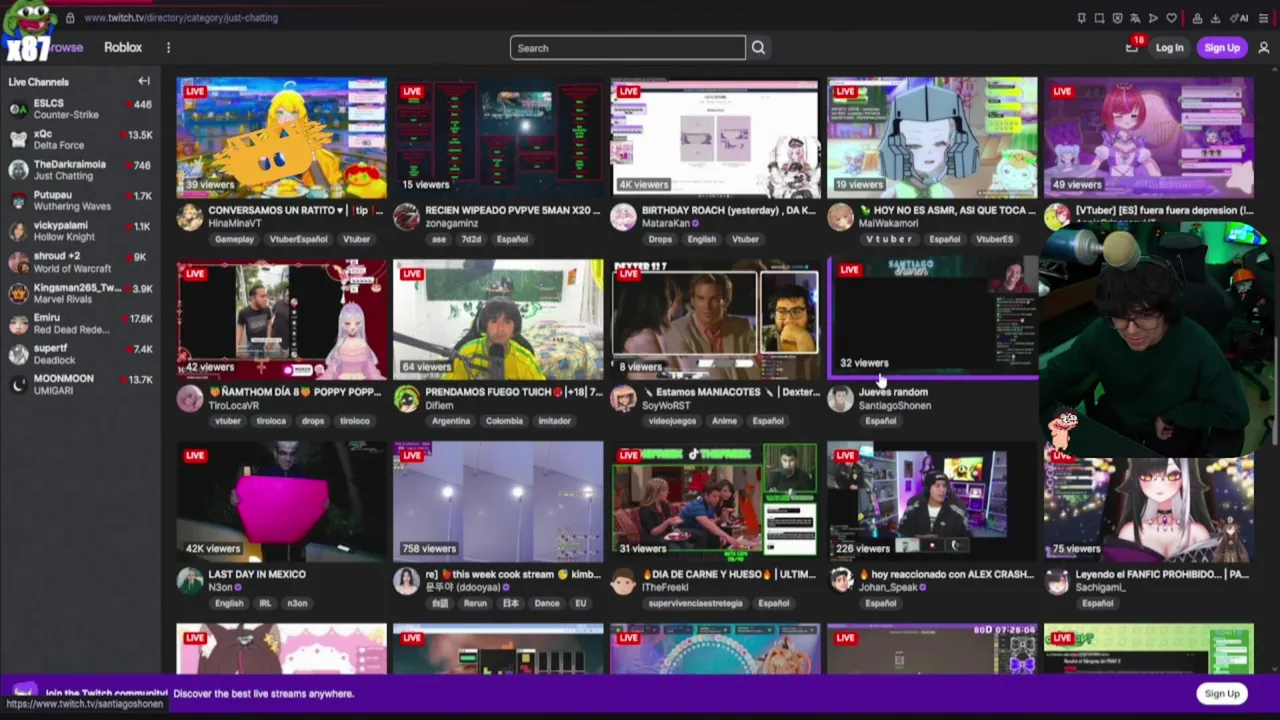Viewport: 1280px width, 720px height.
Task: Open CONVERSAMOS UN RATITO stream thumbnail
Action: (x=281, y=137)
